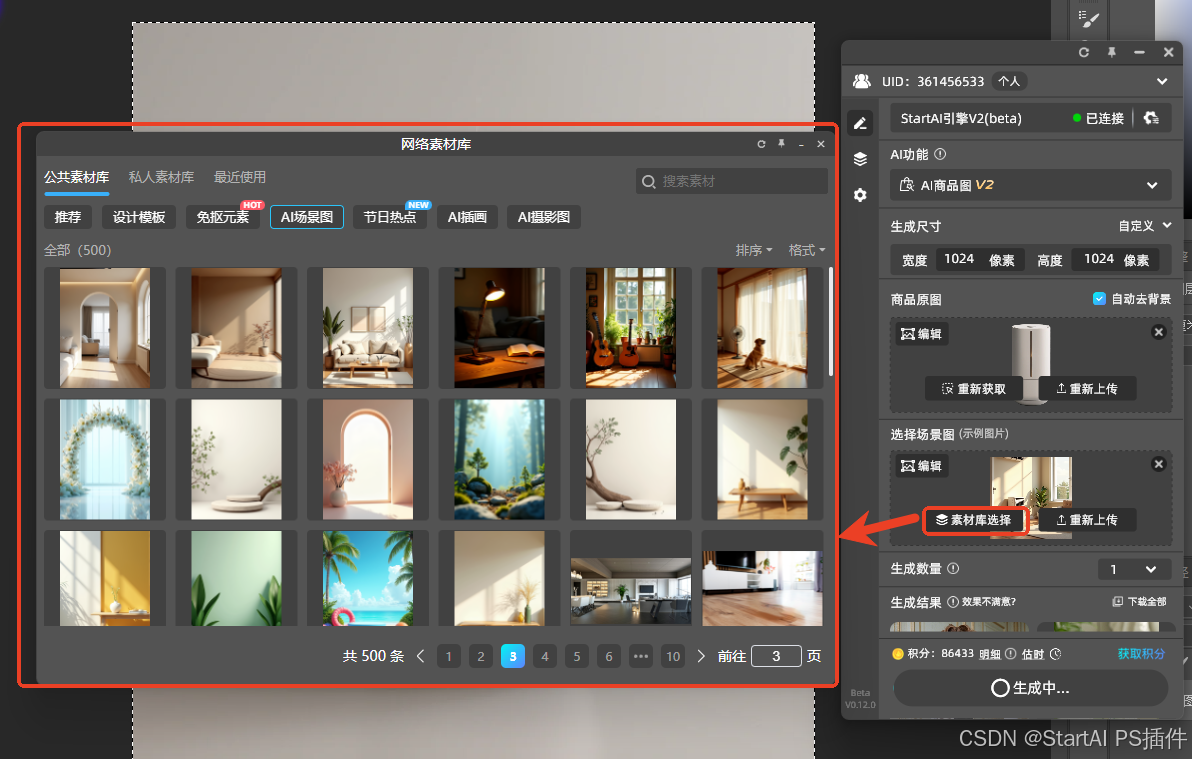Switch to 私人素材库 tab

[161, 177]
